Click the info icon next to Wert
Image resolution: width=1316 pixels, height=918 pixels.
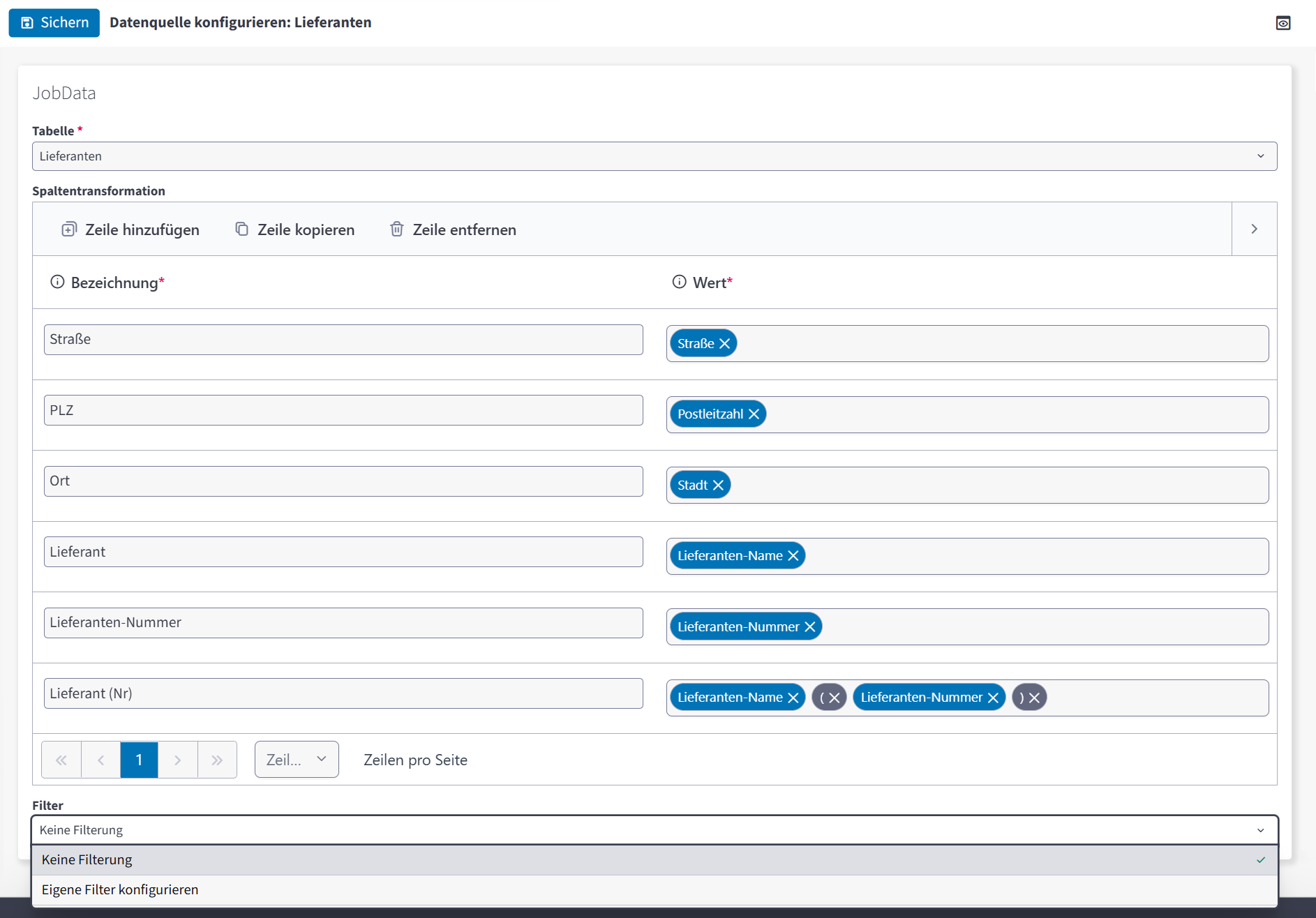pyautogui.click(x=679, y=282)
